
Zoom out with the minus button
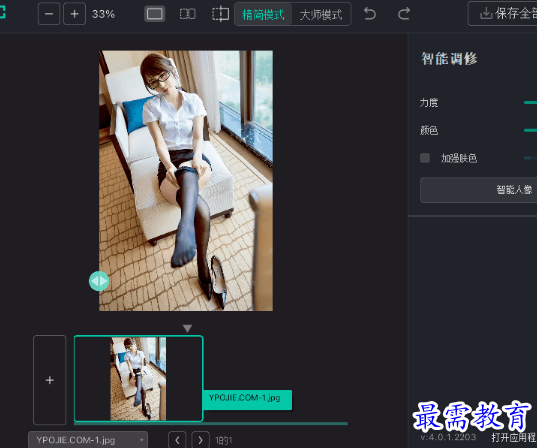[49, 14]
